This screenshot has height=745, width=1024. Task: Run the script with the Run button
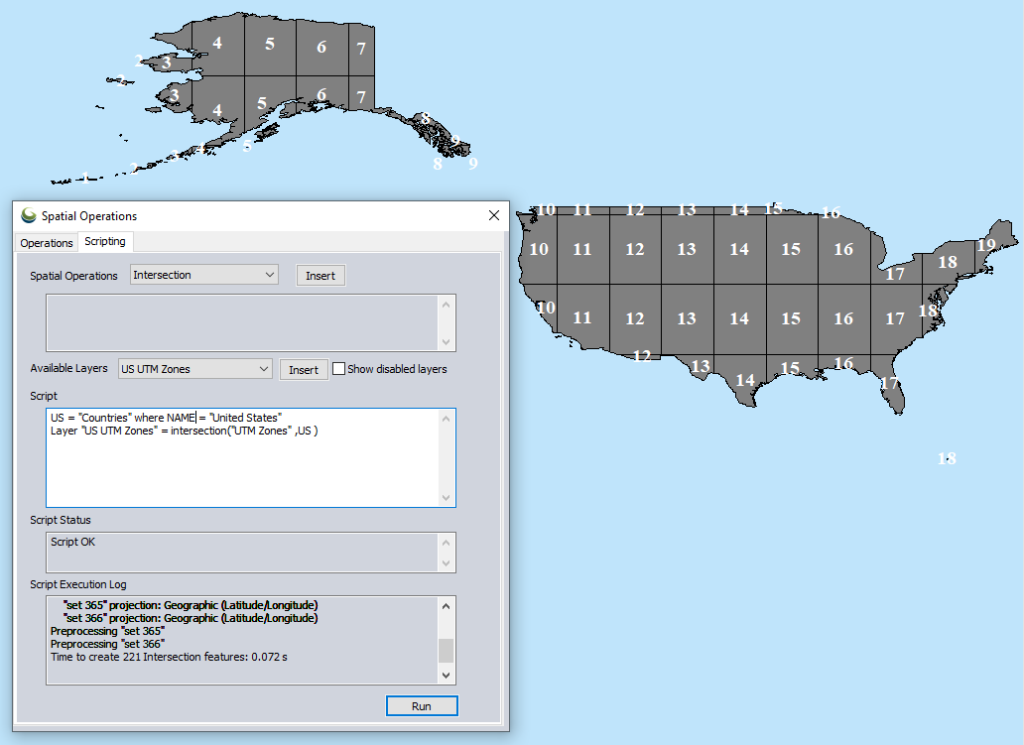tap(421, 706)
